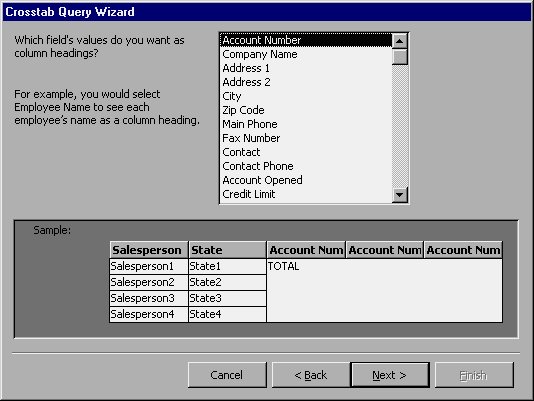Screen dimensions: 534x401
Task: Click the list scroll down arrow
Action: tap(399, 195)
